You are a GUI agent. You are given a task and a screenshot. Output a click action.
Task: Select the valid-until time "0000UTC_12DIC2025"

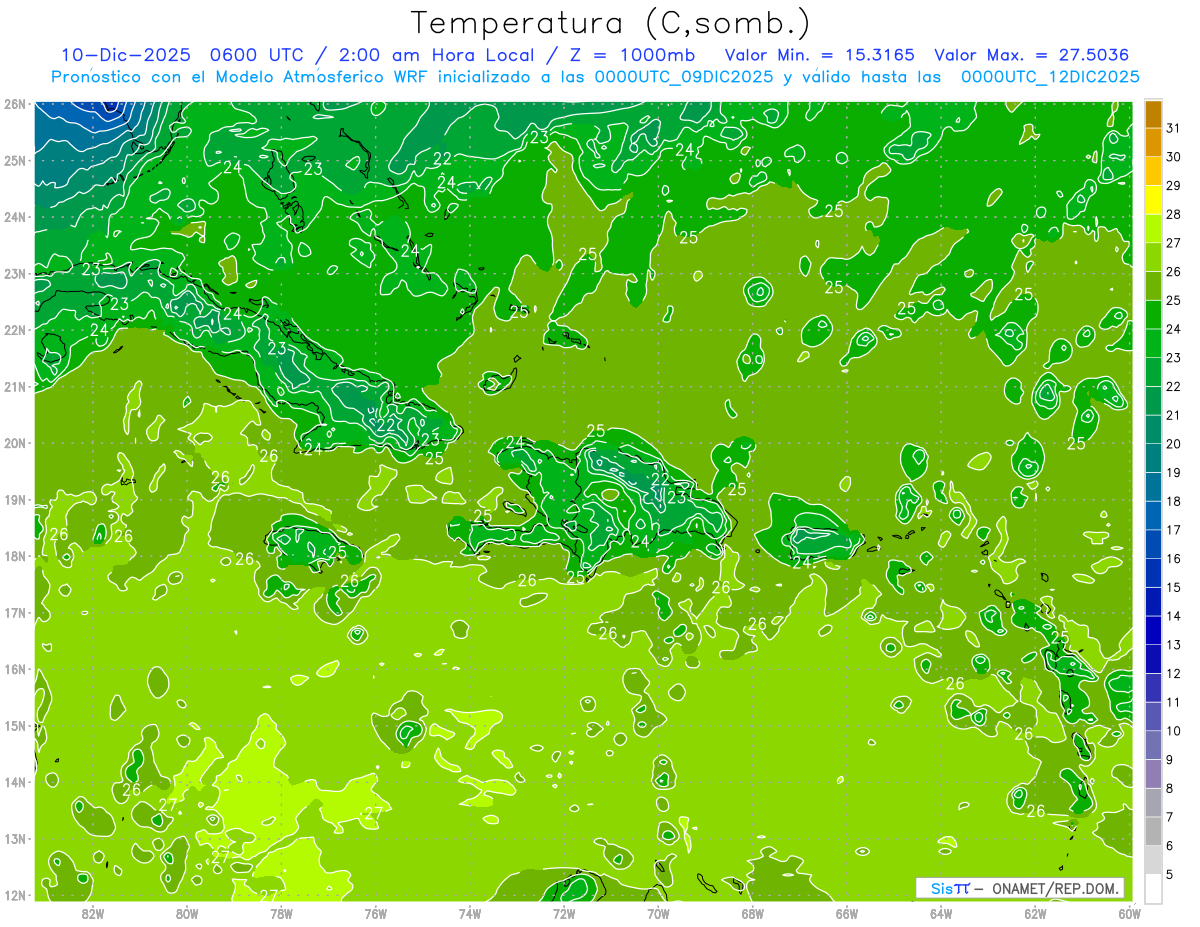click(x=1049, y=77)
